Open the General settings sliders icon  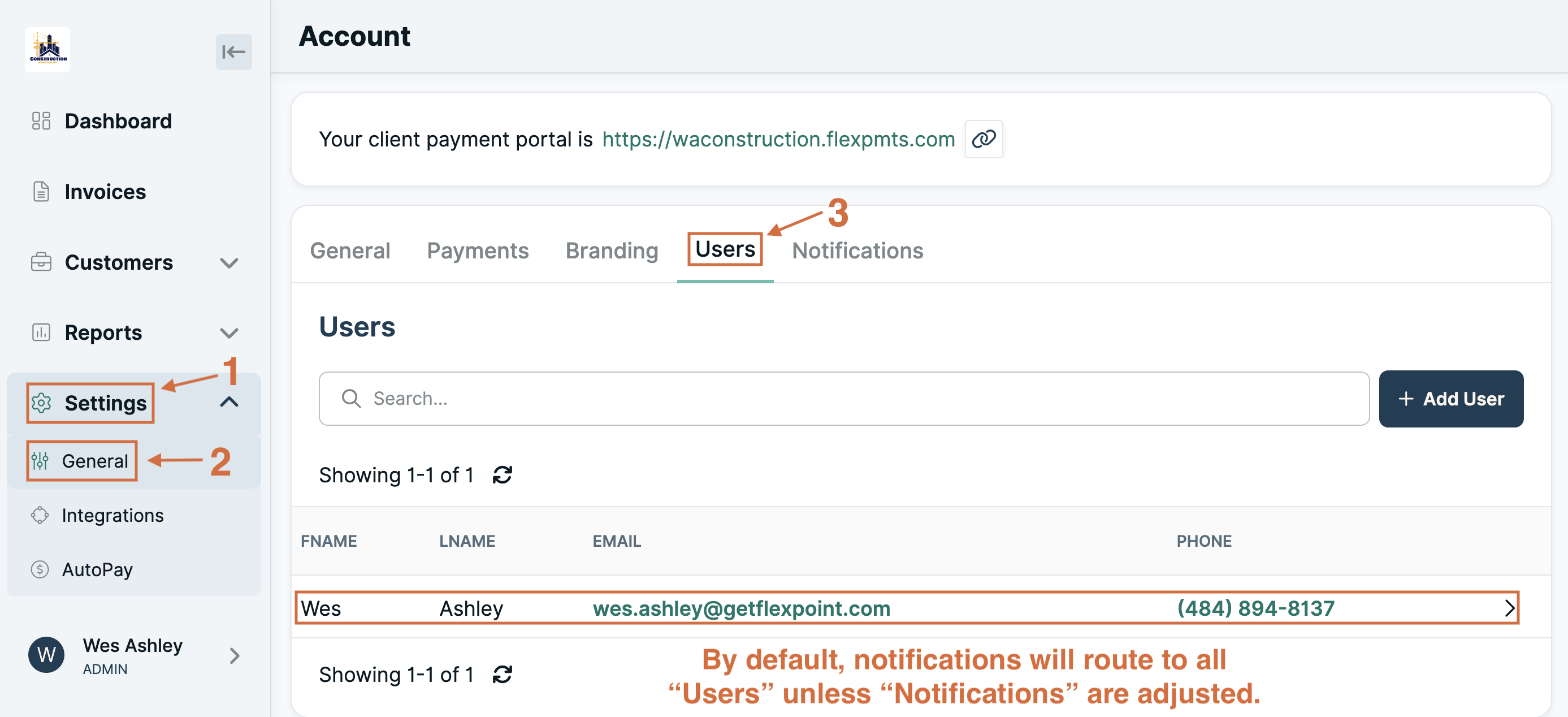click(40, 461)
